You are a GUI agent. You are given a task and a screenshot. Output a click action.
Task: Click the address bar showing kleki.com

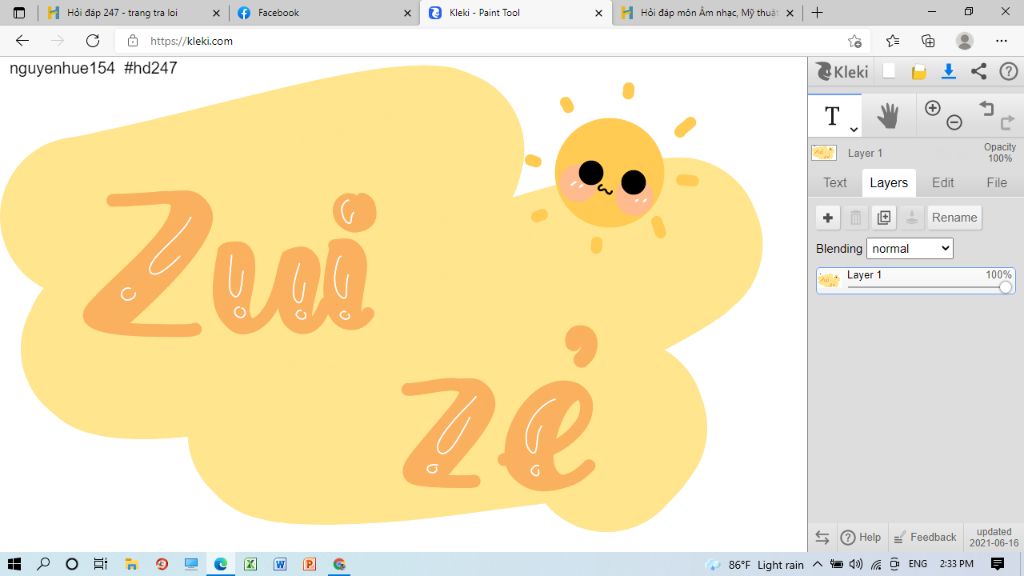pos(490,40)
